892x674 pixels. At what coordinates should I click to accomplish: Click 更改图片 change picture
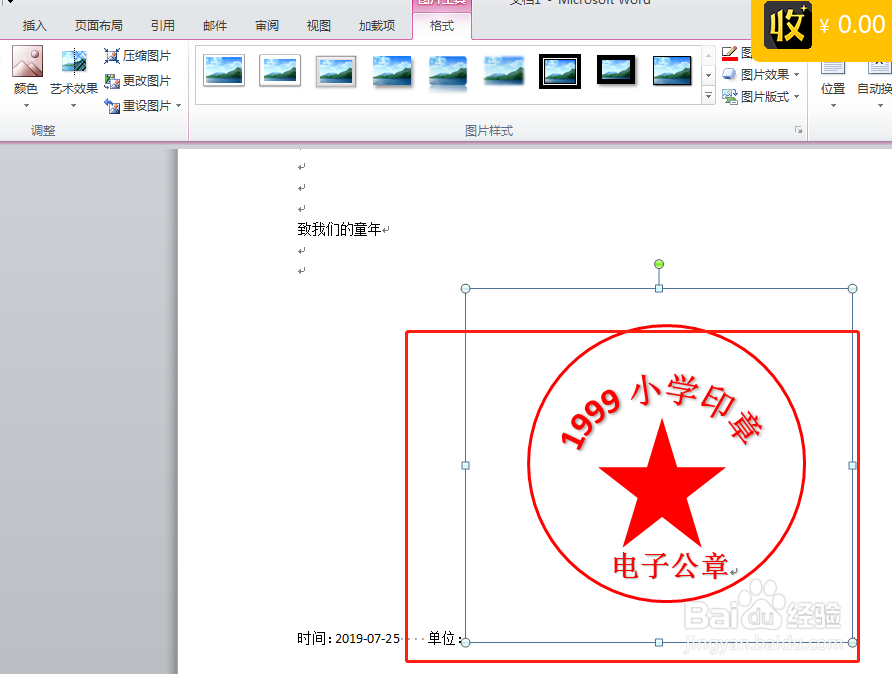coord(137,81)
